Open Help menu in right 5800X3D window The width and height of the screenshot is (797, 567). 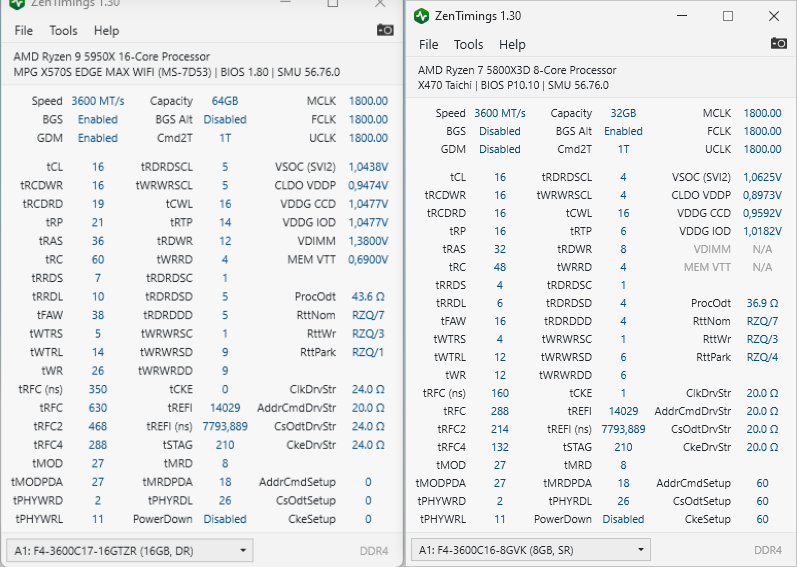pyautogui.click(x=512, y=44)
